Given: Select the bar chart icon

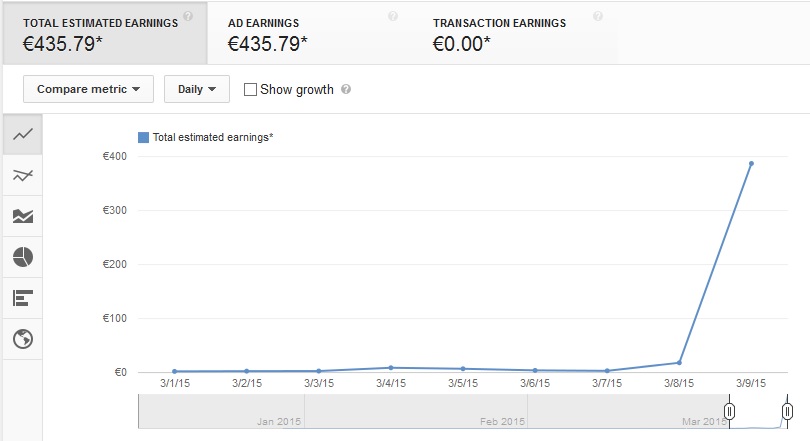Looking at the screenshot, I should 22,298.
